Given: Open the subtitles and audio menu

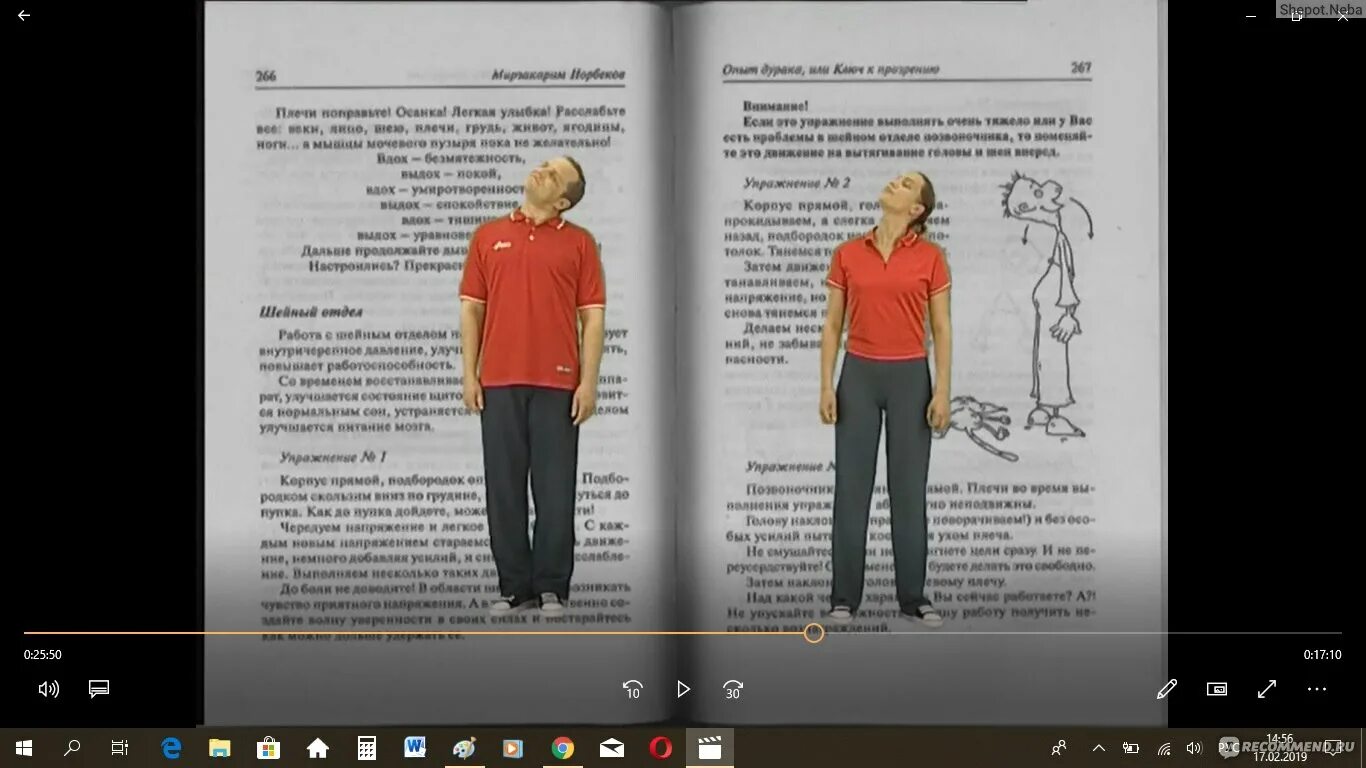Looking at the screenshot, I should (x=99, y=689).
